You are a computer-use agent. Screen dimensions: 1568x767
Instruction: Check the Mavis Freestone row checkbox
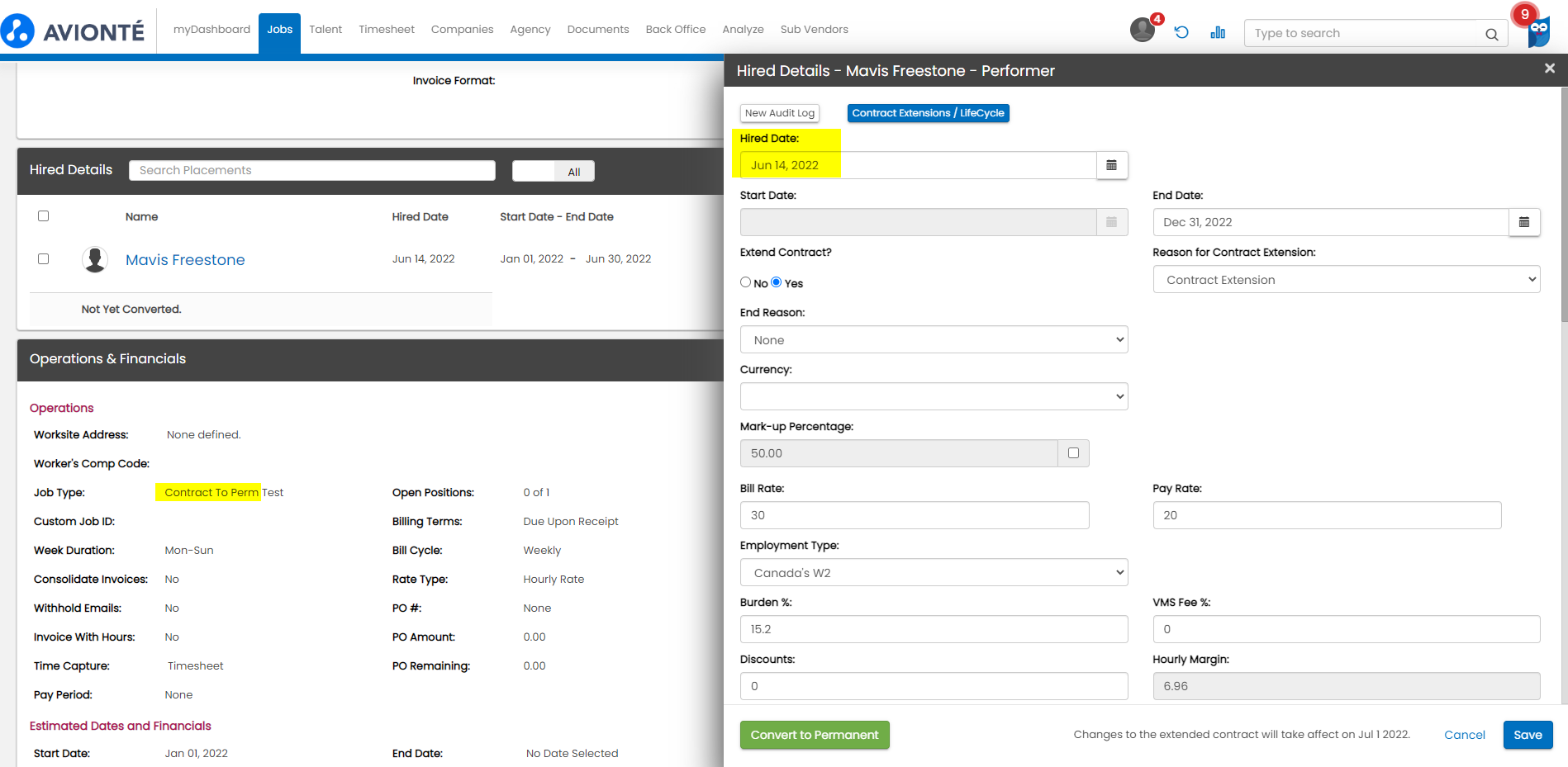(x=44, y=258)
